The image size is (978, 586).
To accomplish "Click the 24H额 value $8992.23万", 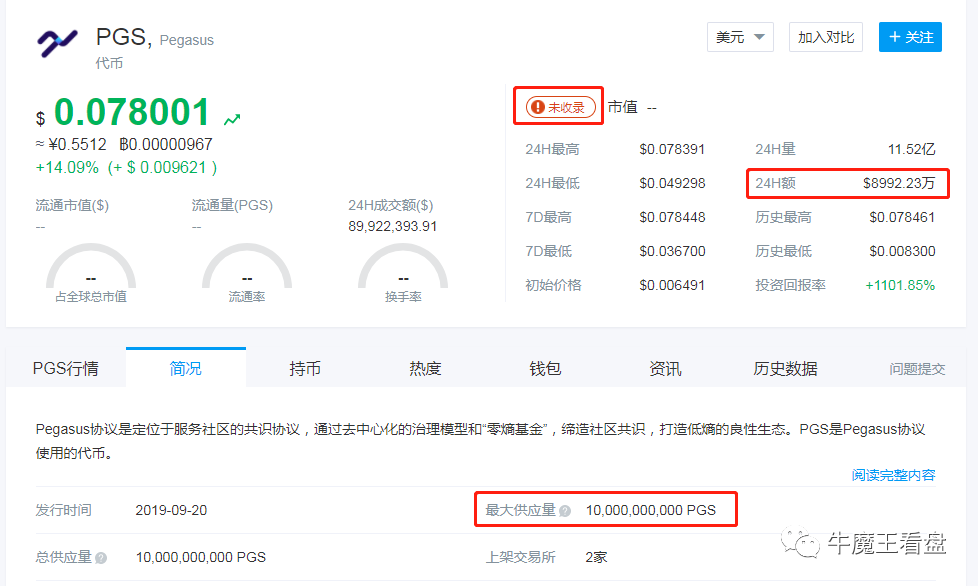I will (899, 183).
